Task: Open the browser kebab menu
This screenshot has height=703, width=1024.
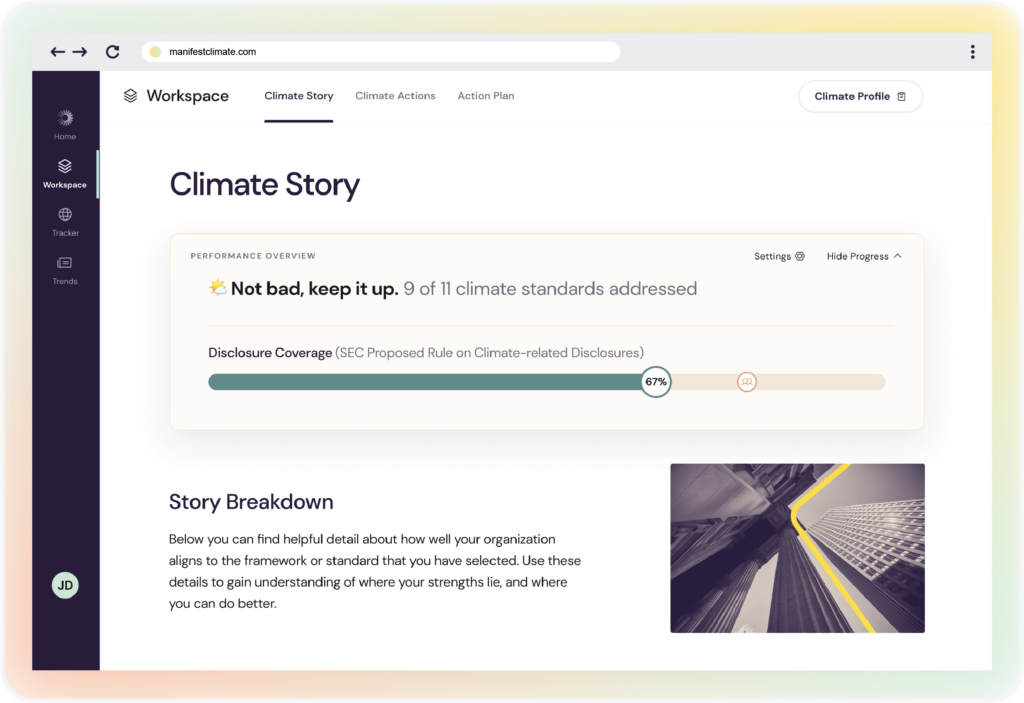Action: [x=972, y=51]
